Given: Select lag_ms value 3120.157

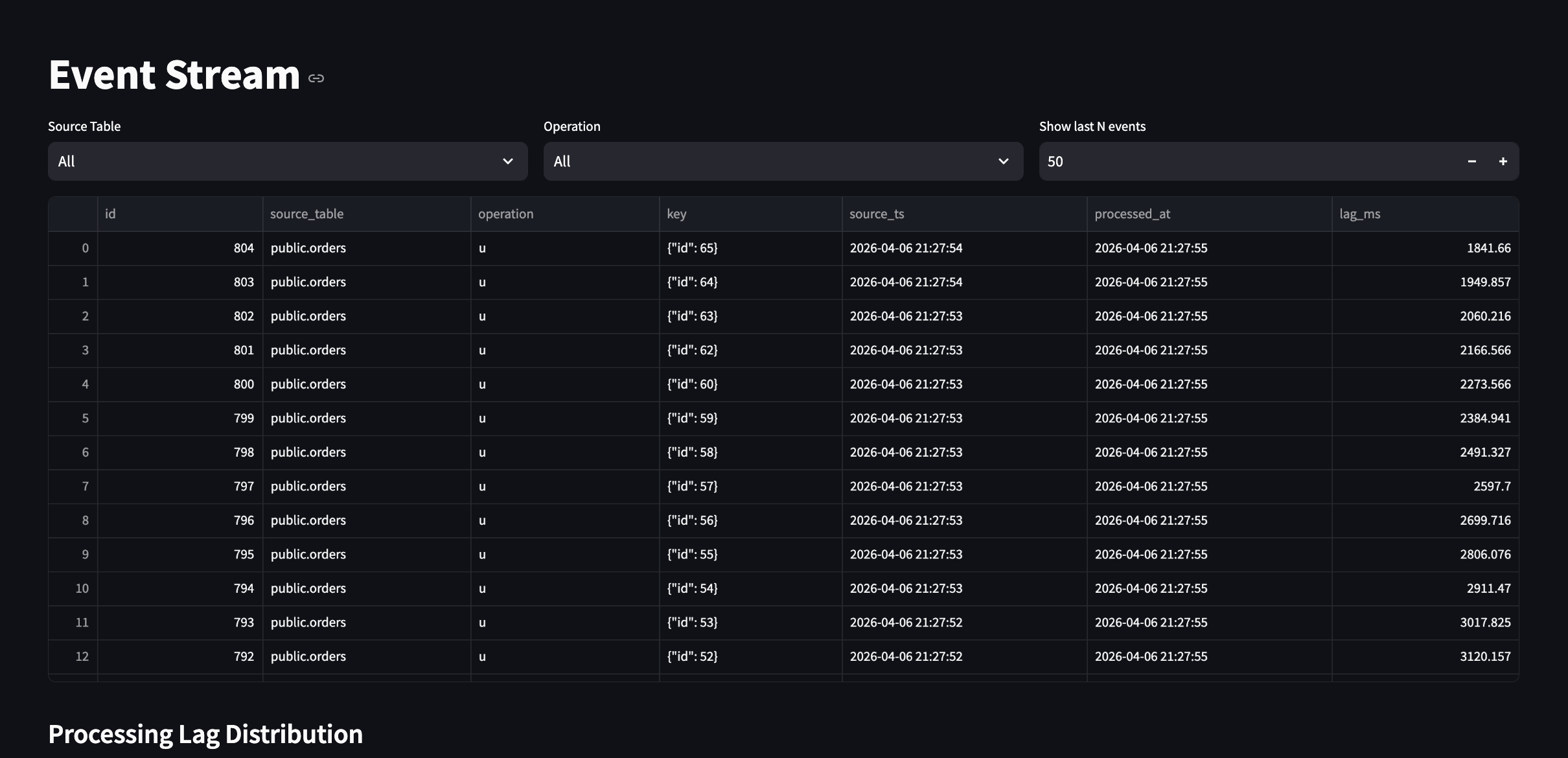Looking at the screenshot, I should point(1425,656).
